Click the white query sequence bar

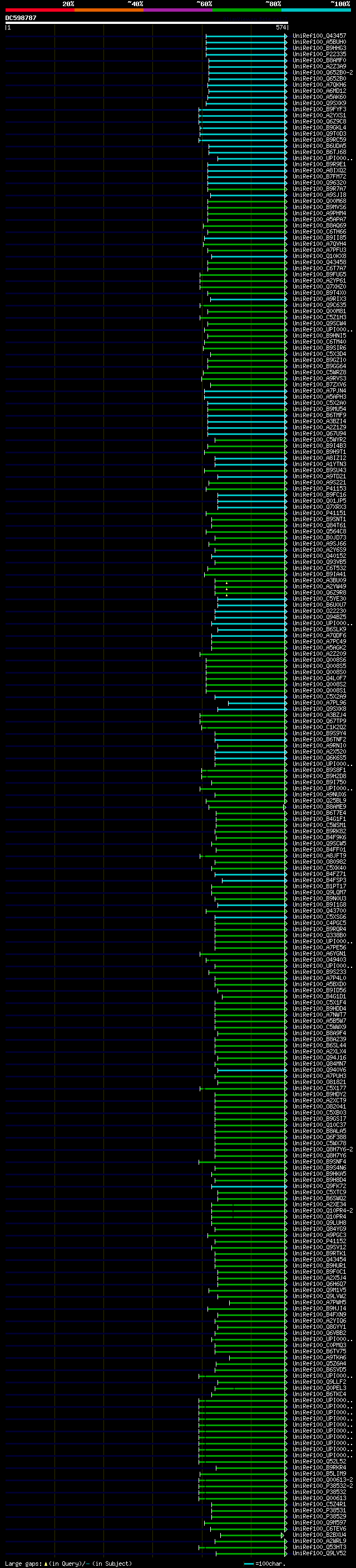(x=147, y=22)
